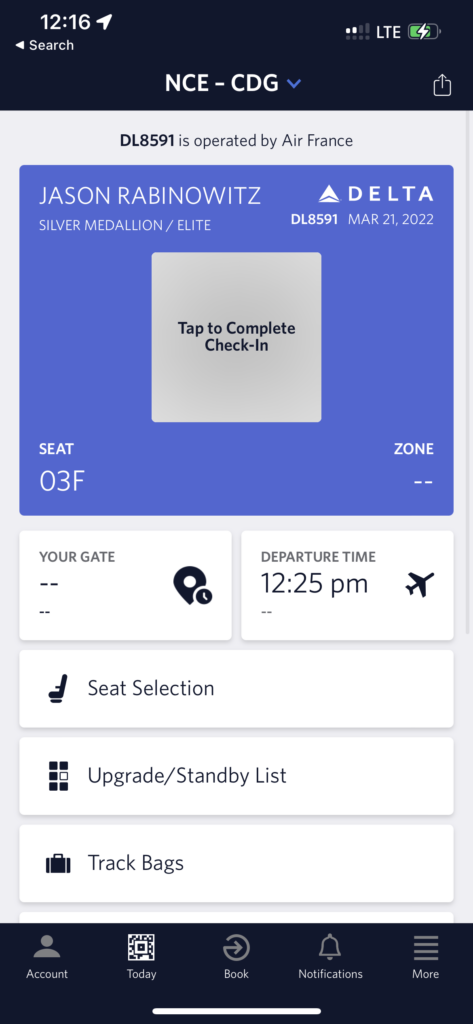Tap the airplane departure icon
This screenshot has height=1024, width=473.
click(x=419, y=584)
